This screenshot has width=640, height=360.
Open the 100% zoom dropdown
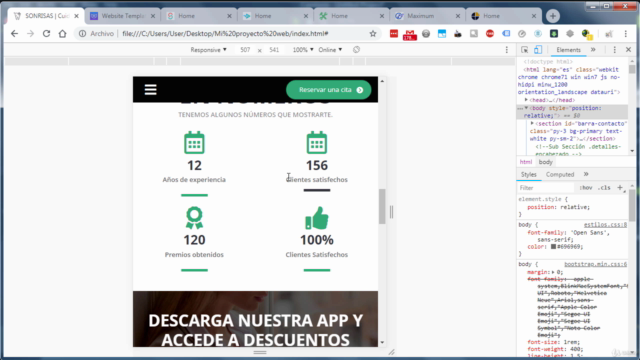tap(303, 50)
